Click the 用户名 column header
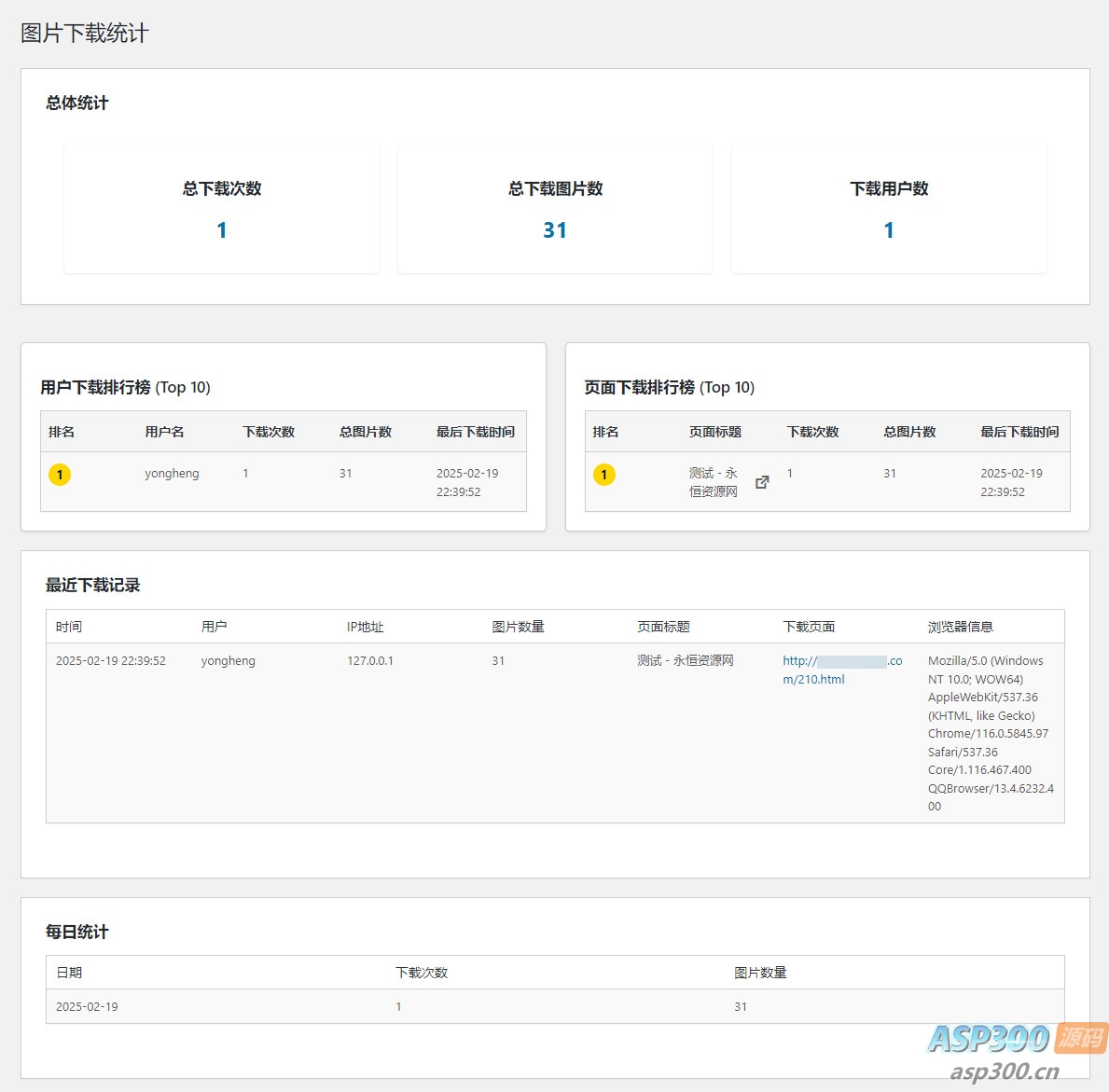The image size is (1109, 1092). (164, 432)
